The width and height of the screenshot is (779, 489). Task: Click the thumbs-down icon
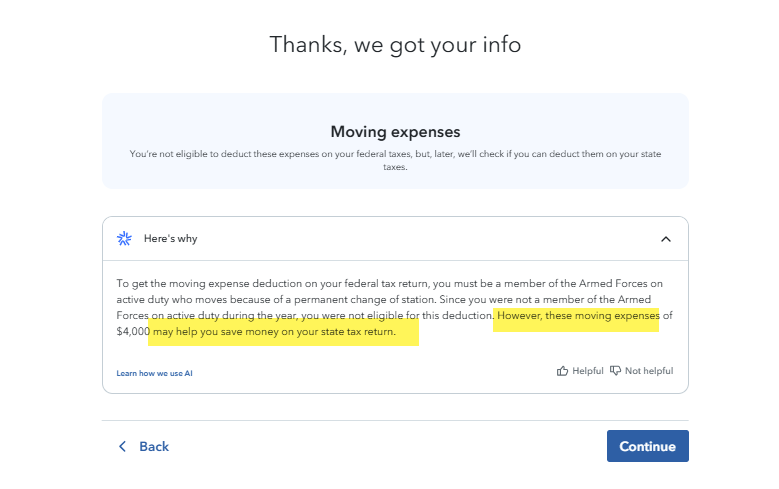click(616, 371)
